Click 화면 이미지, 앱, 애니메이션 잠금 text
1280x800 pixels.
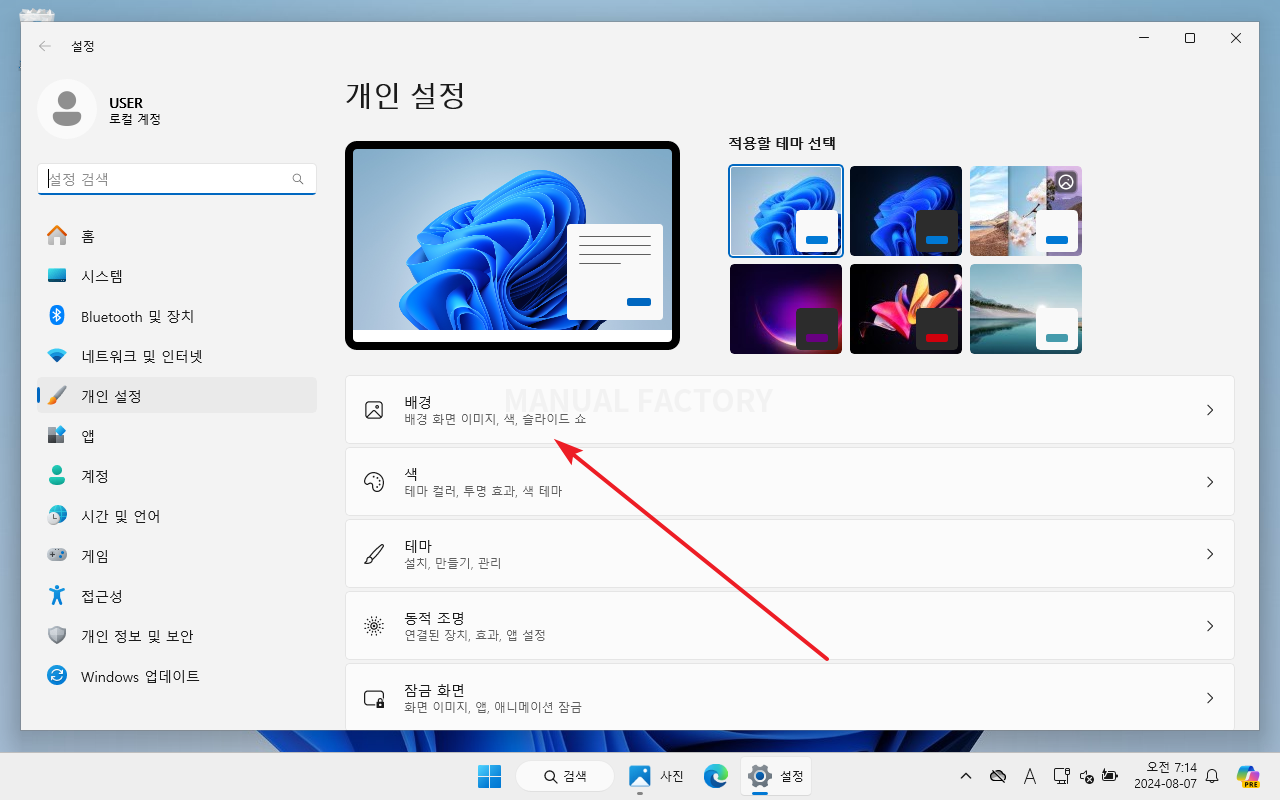tap(493, 708)
